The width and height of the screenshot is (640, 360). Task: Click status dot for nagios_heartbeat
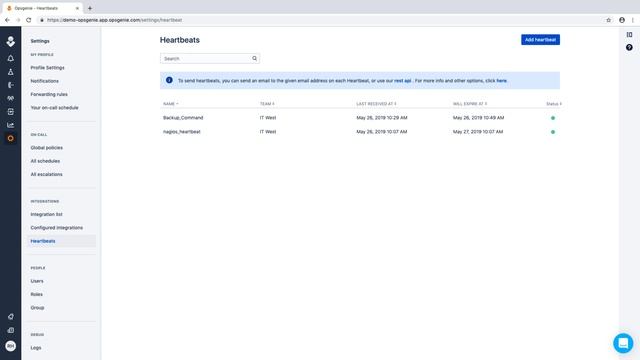click(553, 132)
